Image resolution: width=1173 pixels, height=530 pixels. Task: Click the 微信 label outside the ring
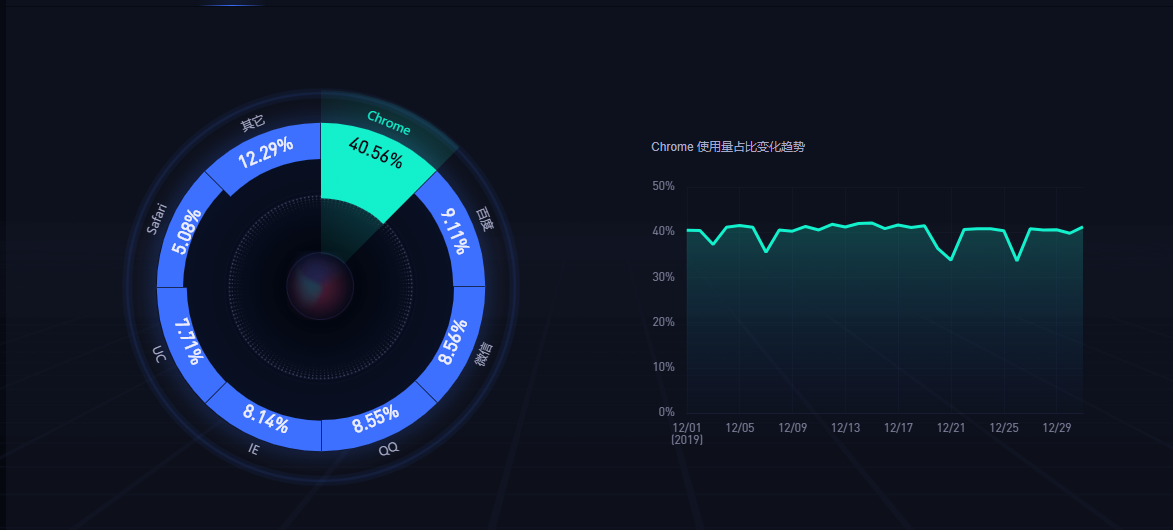[x=483, y=353]
